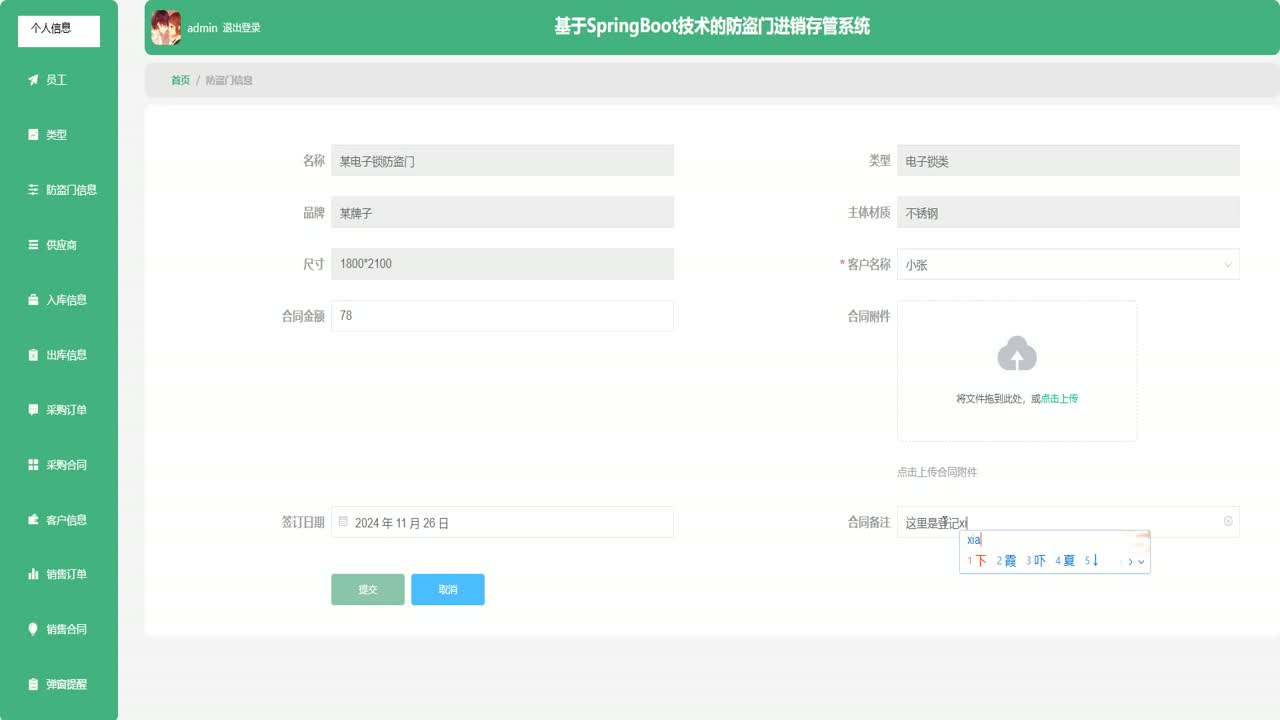
Task: Click the 签订日期 date field
Action: [x=502, y=522]
